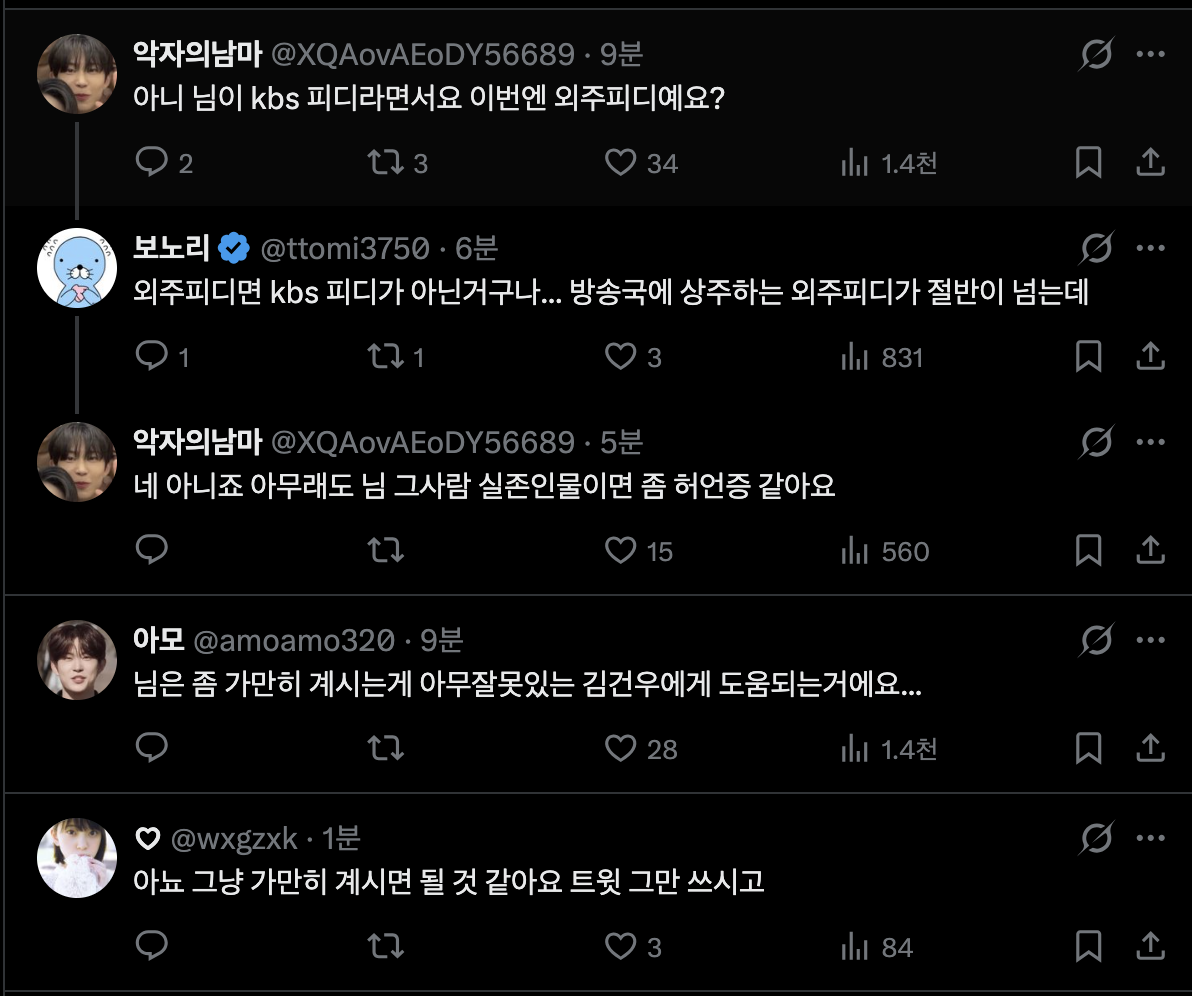Open more options menu on @wxgzxk tweet
The height and width of the screenshot is (996, 1192).
click(x=1152, y=837)
